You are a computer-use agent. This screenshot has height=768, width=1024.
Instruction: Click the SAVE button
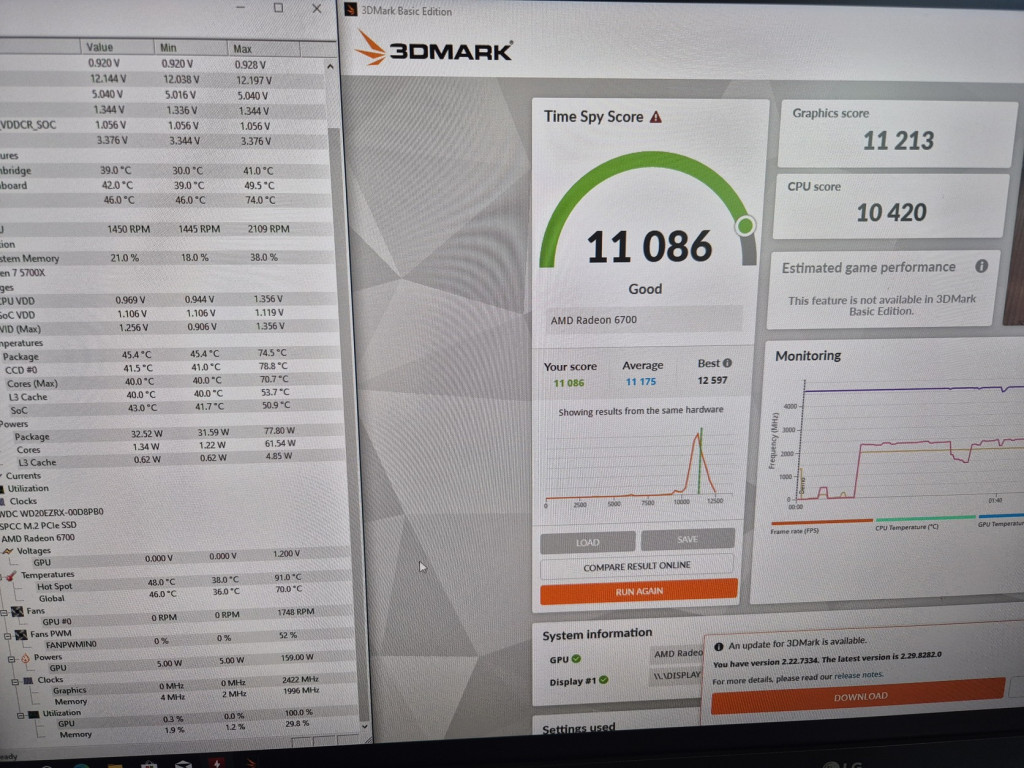[x=688, y=539]
